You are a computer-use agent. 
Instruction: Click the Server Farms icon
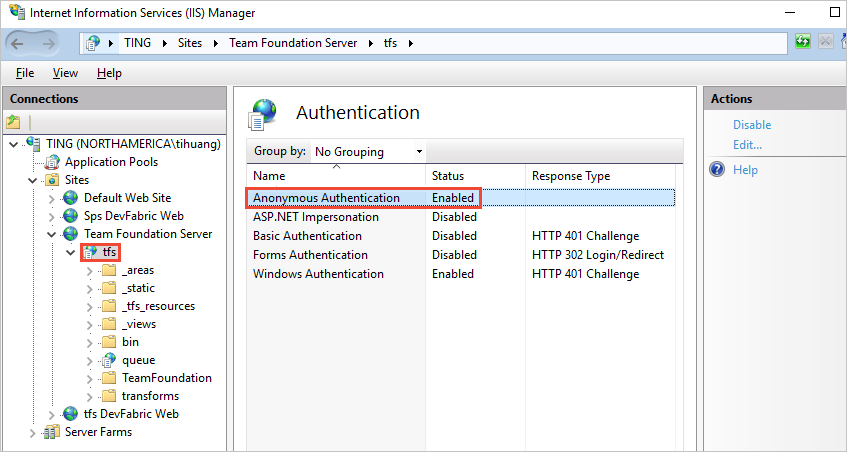click(x=52, y=432)
